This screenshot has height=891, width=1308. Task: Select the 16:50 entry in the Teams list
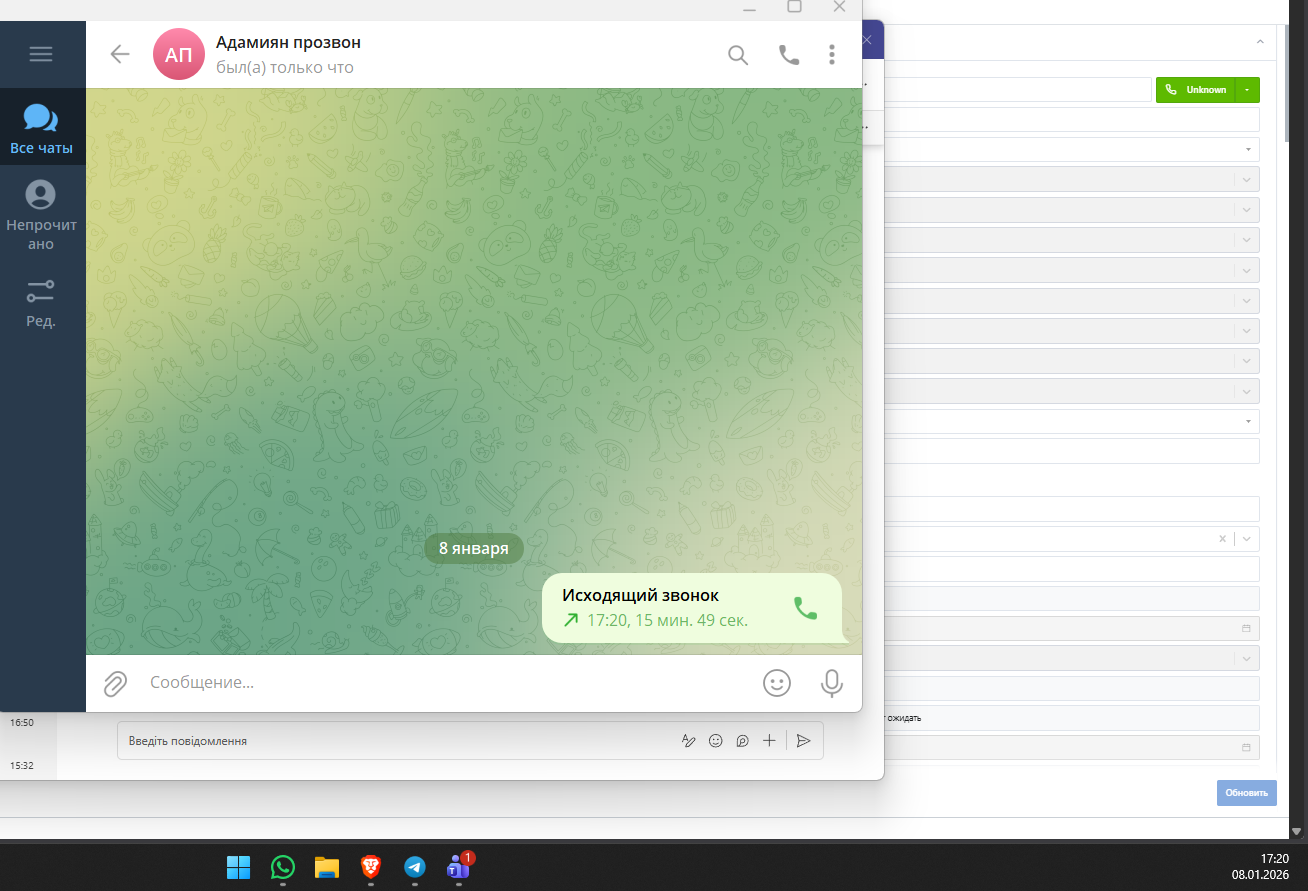point(22,722)
